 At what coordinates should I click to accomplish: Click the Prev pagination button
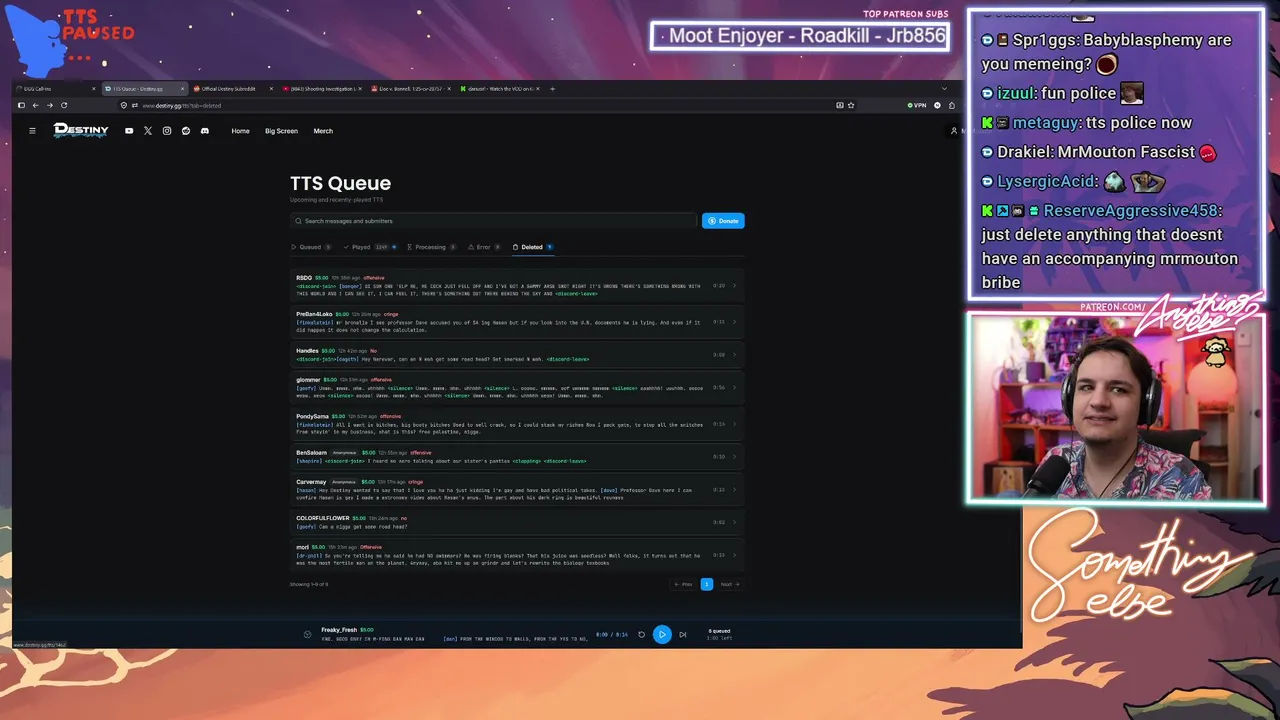tap(684, 584)
